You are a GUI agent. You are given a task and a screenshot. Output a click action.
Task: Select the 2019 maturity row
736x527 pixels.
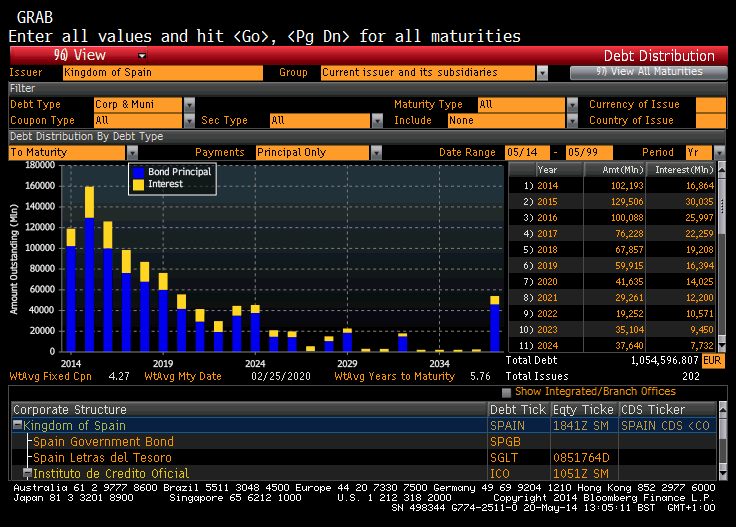[612, 266]
